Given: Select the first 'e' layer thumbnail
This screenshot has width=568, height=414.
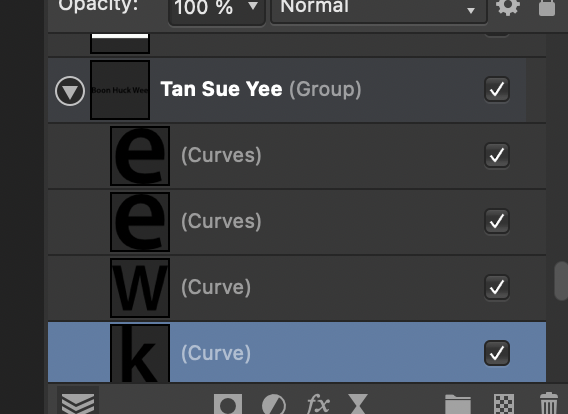Looking at the screenshot, I should (x=140, y=156).
